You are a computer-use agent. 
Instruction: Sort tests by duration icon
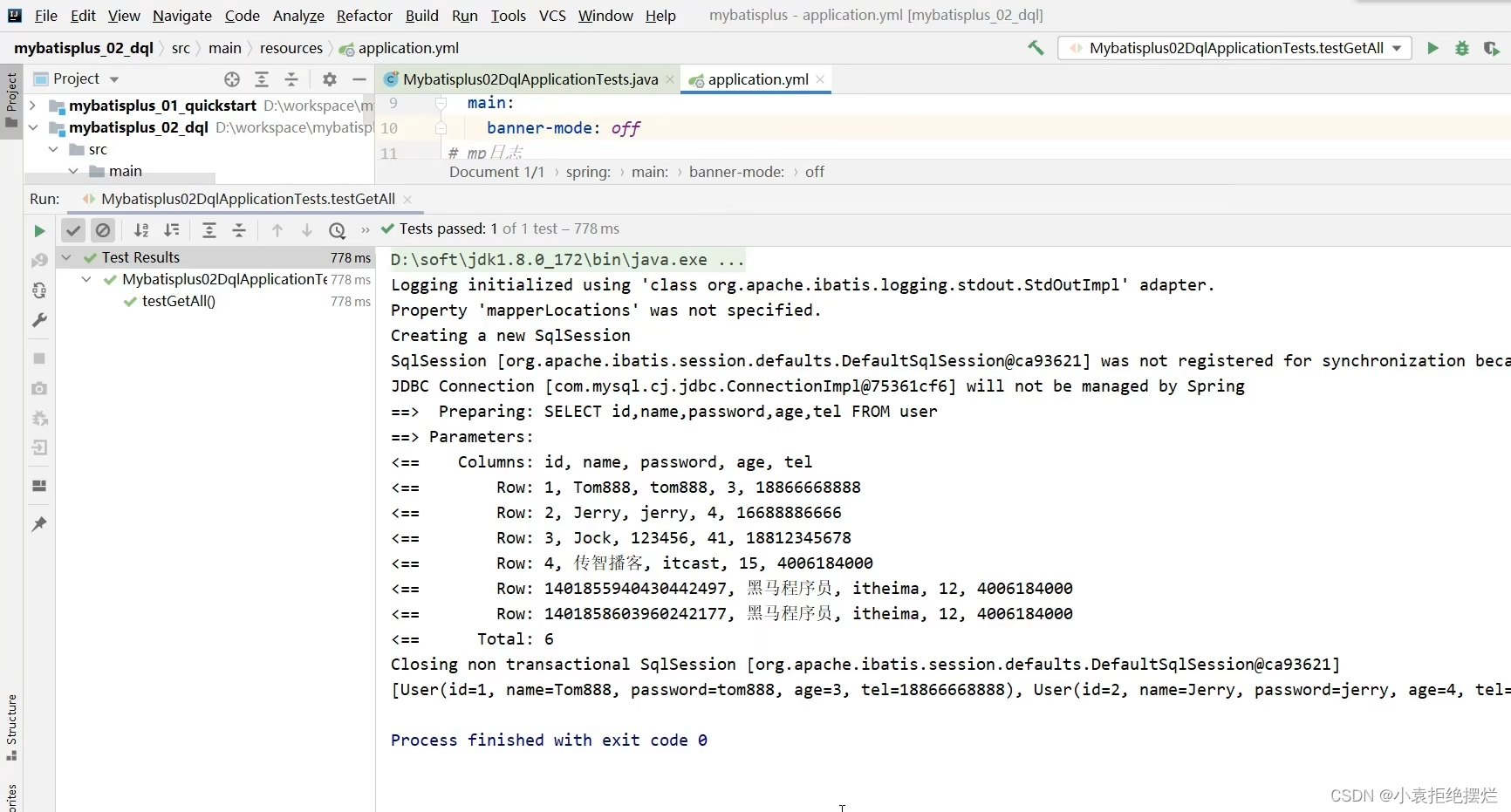(172, 230)
